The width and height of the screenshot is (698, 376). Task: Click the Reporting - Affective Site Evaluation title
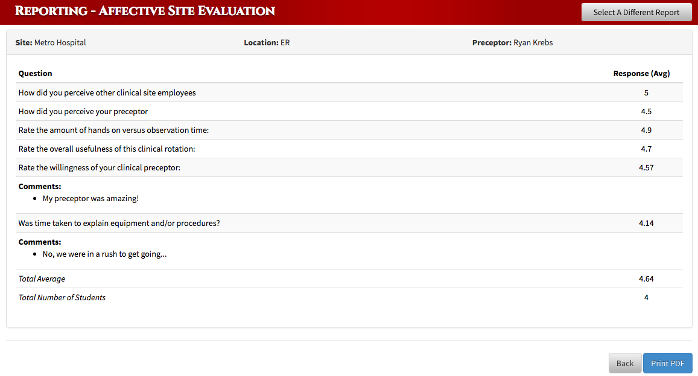coord(145,11)
